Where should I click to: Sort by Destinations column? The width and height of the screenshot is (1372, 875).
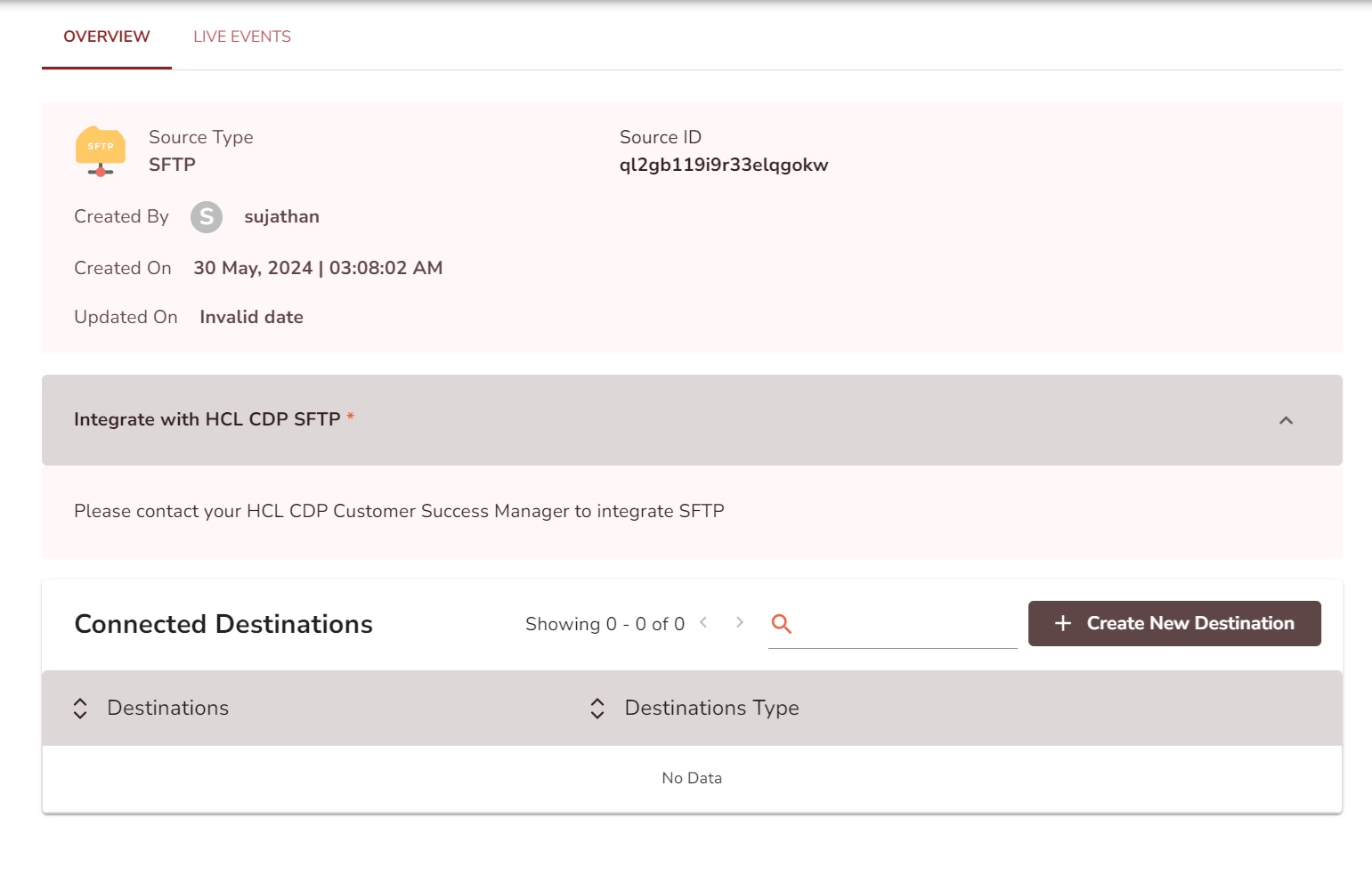[80, 709]
